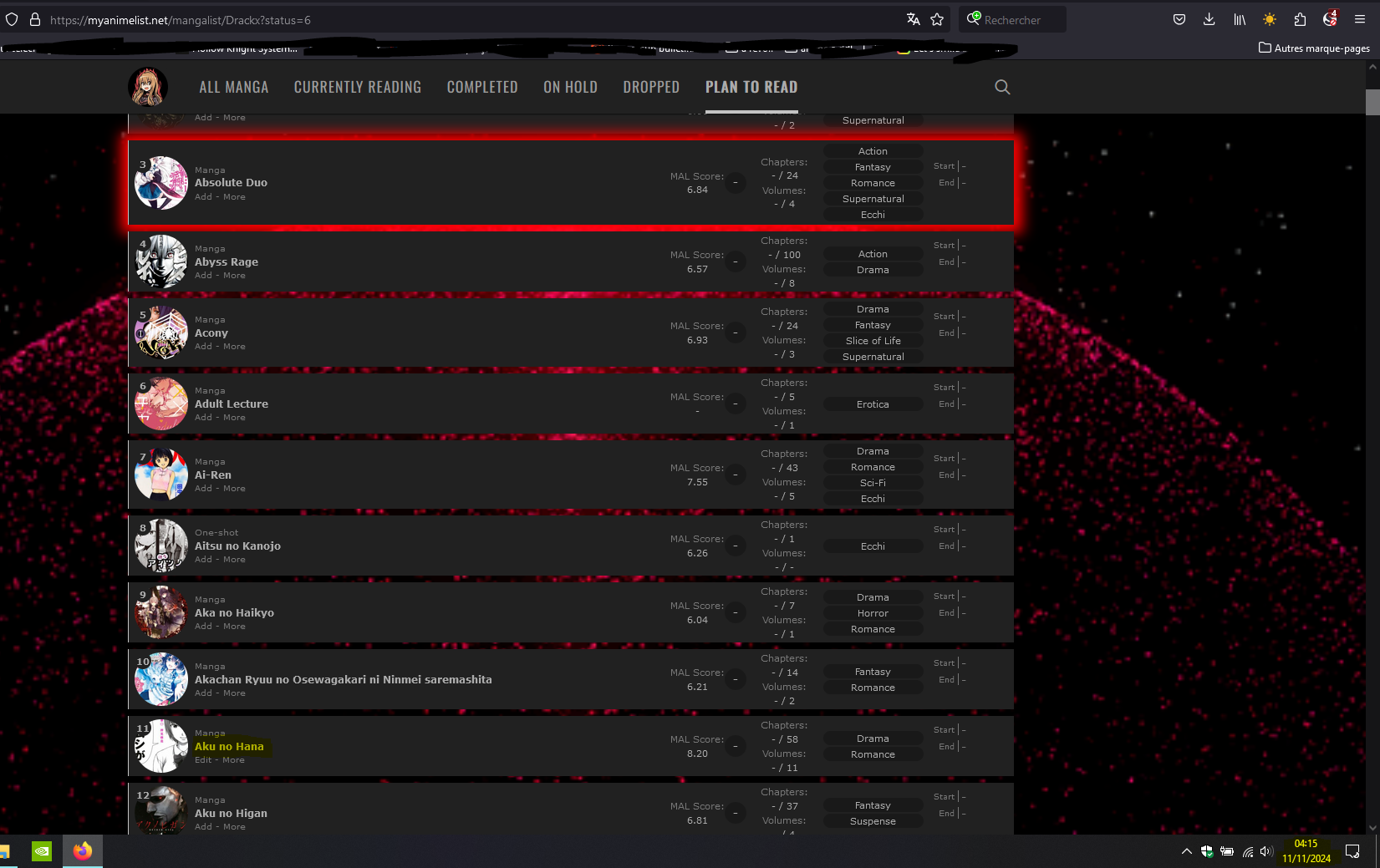Image resolution: width=1380 pixels, height=868 pixels.
Task: Switch to the Dropped tab
Action: (651, 87)
